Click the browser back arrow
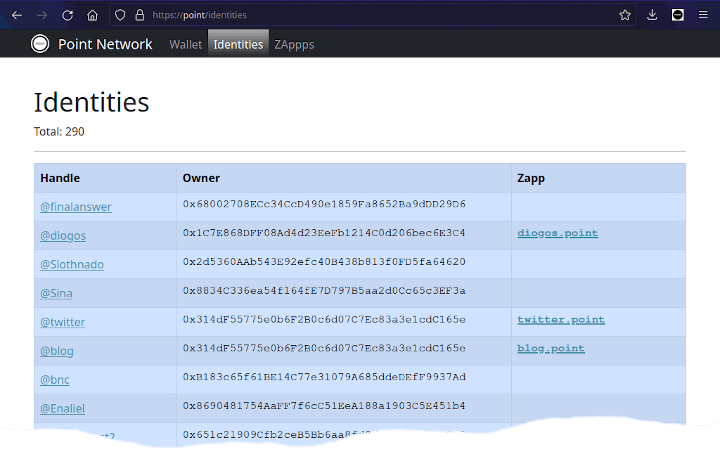 coord(16,15)
